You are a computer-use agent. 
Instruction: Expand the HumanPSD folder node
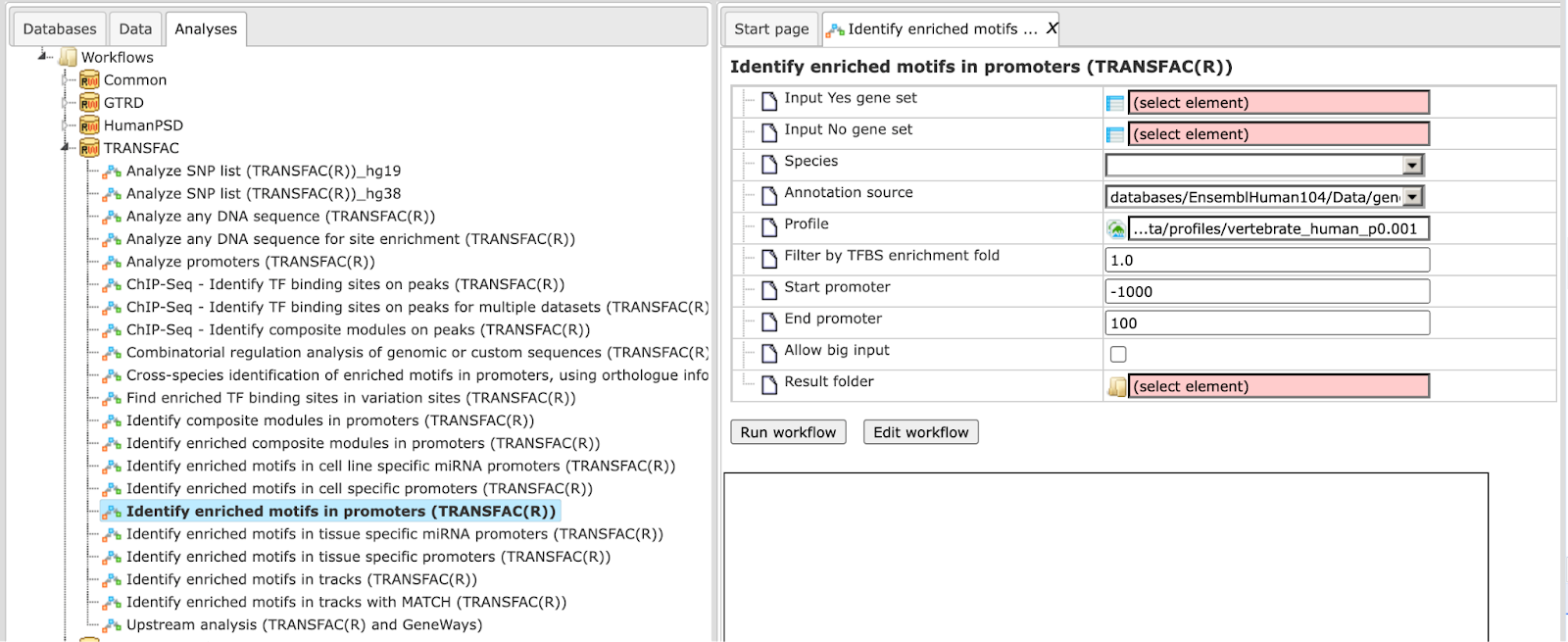click(x=67, y=124)
